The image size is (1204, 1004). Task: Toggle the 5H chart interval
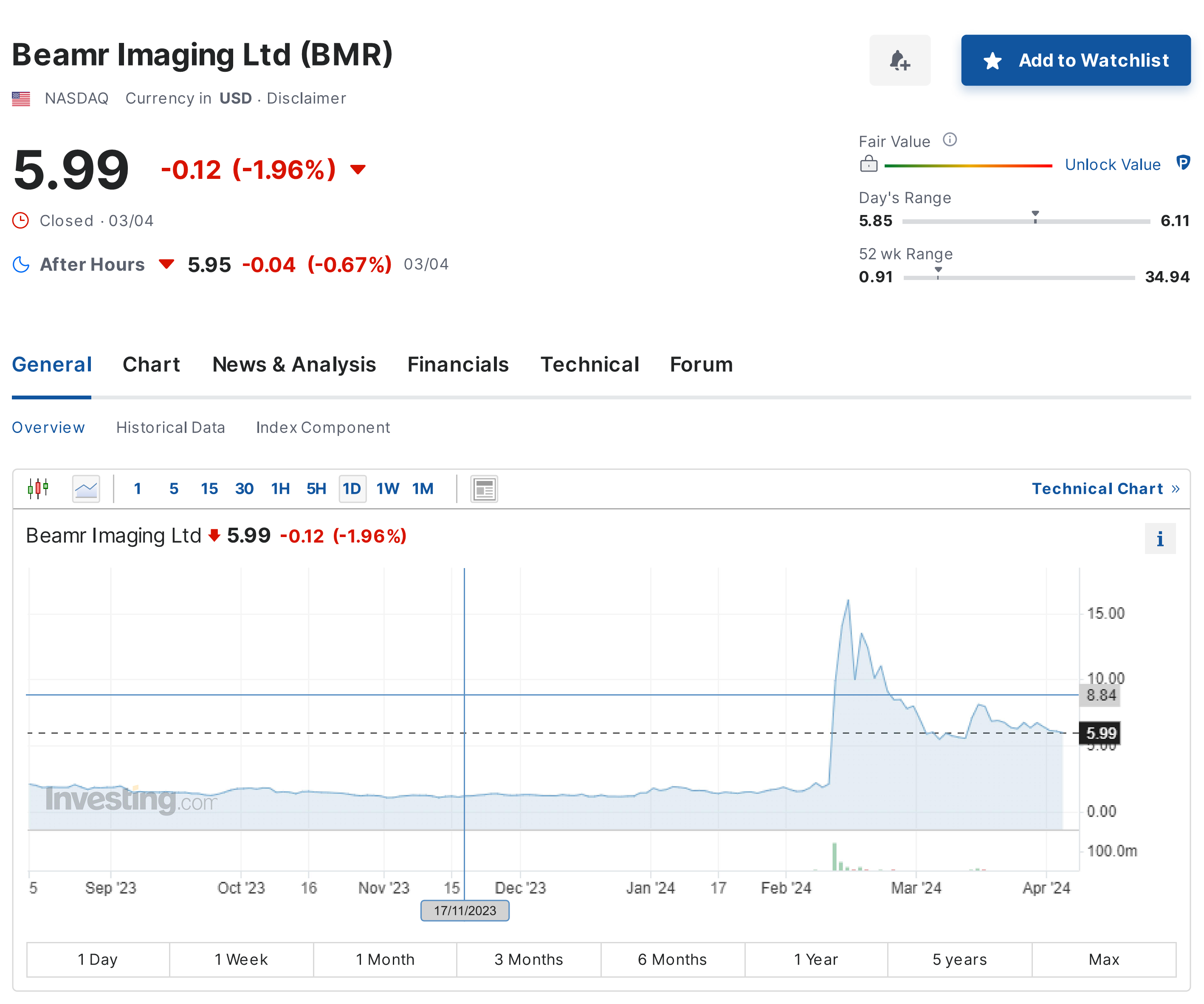pos(316,488)
